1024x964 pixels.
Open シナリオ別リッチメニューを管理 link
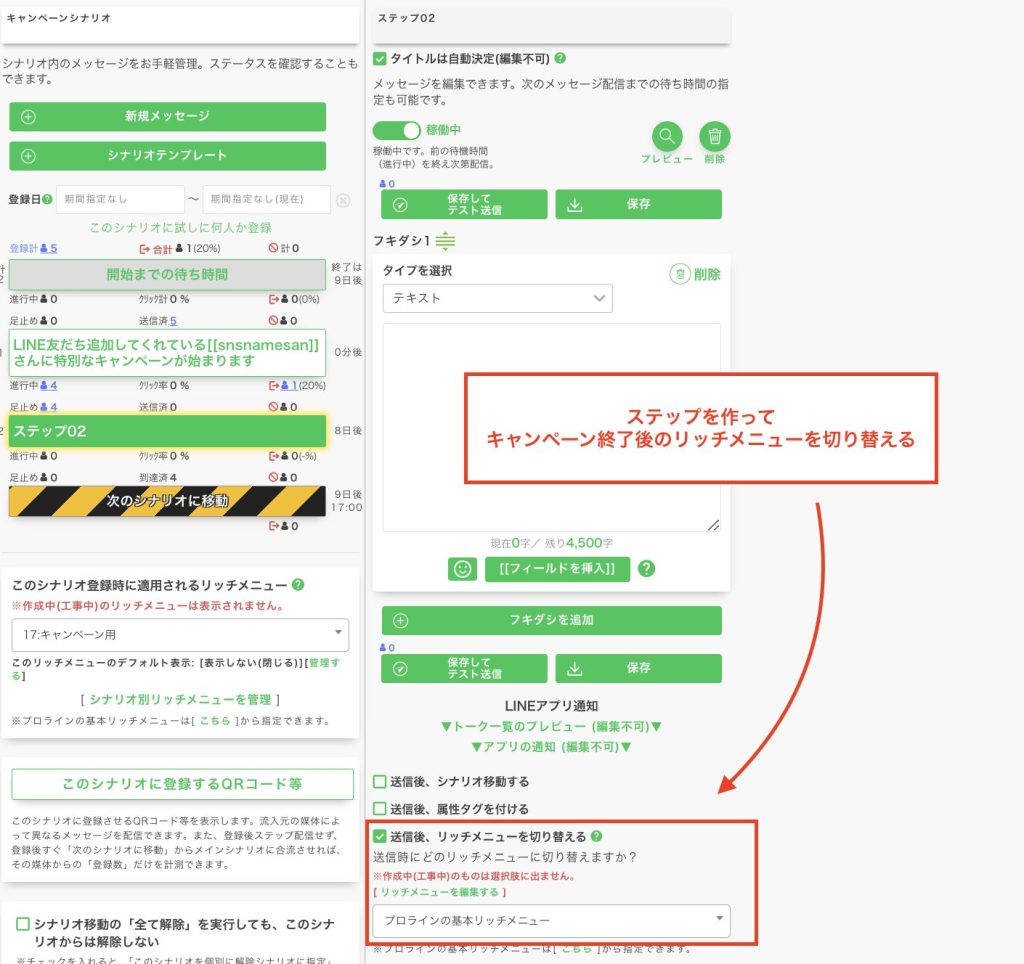(x=180, y=700)
